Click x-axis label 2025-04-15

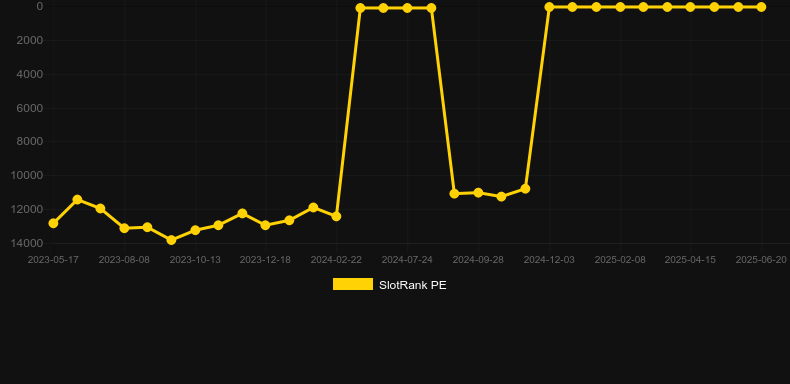coord(690,260)
